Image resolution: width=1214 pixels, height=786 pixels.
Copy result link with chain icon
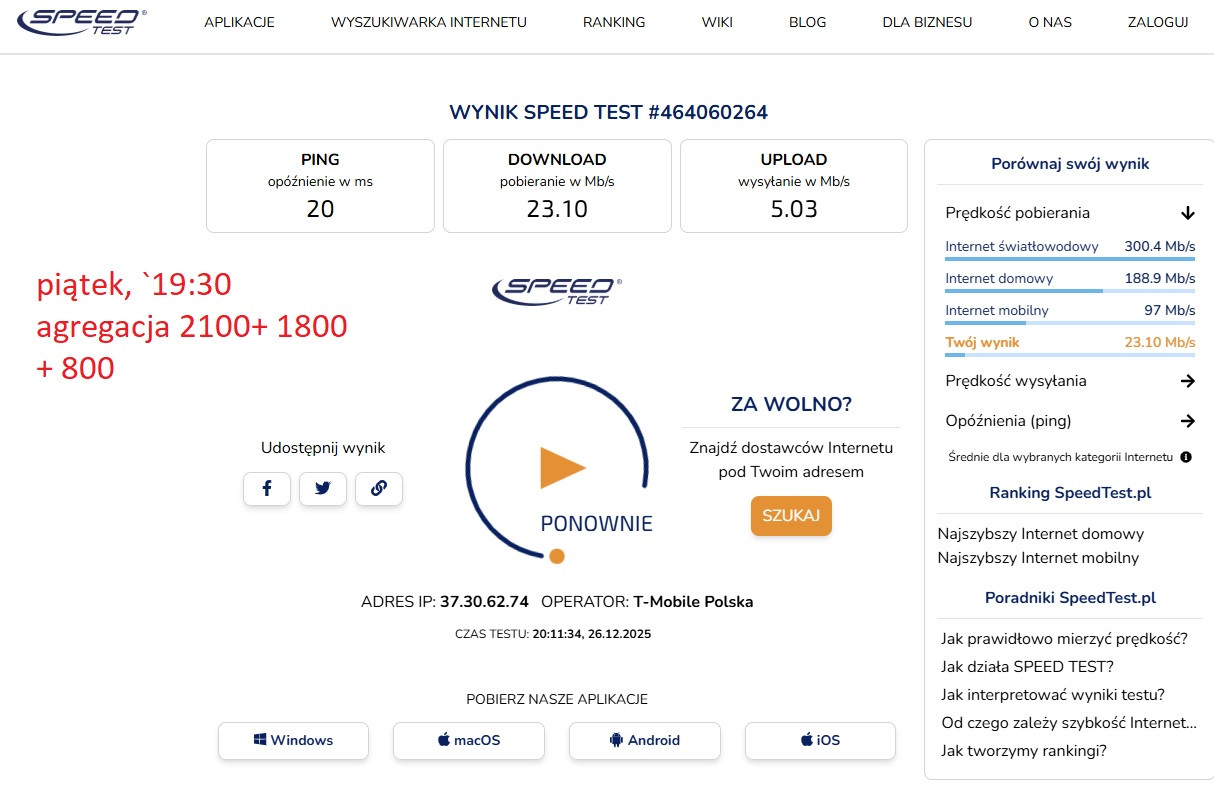tap(378, 489)
